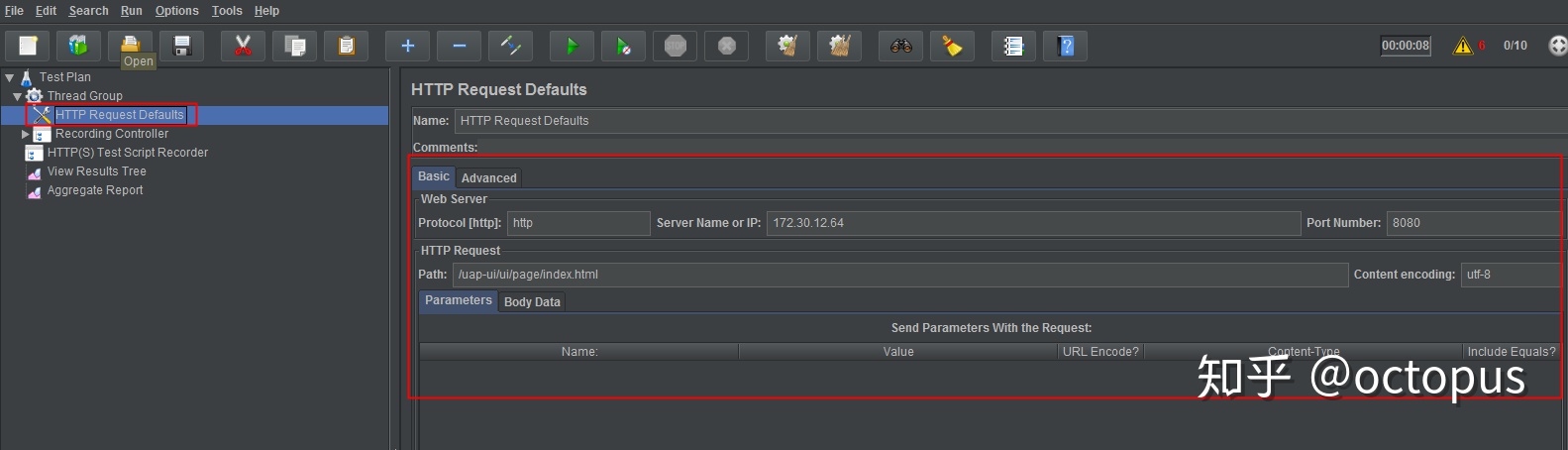Click the Cut scissors icon
This screenshot has height=450, width=1568.
243,46
